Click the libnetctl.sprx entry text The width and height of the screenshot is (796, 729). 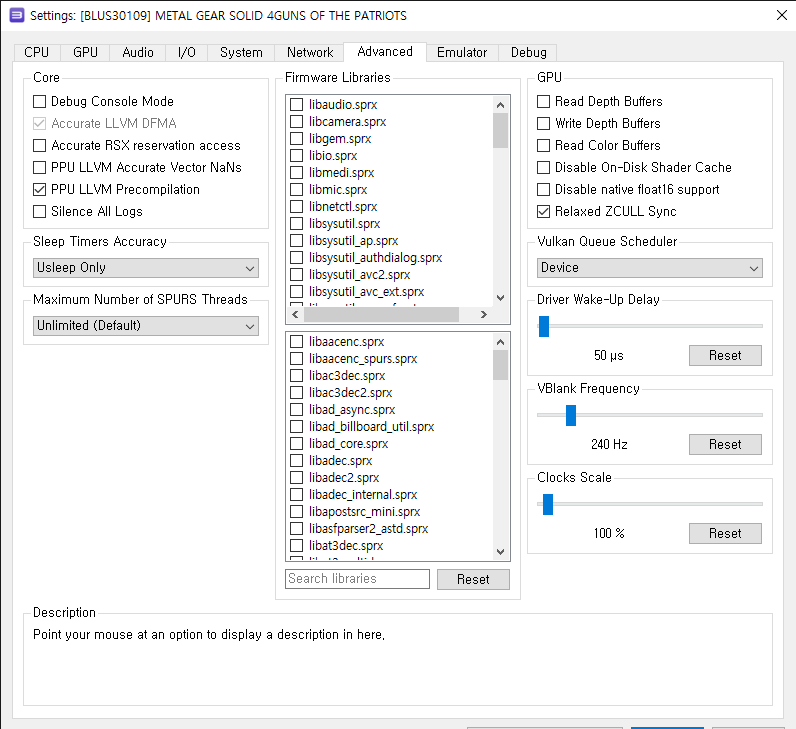point(343,207)
